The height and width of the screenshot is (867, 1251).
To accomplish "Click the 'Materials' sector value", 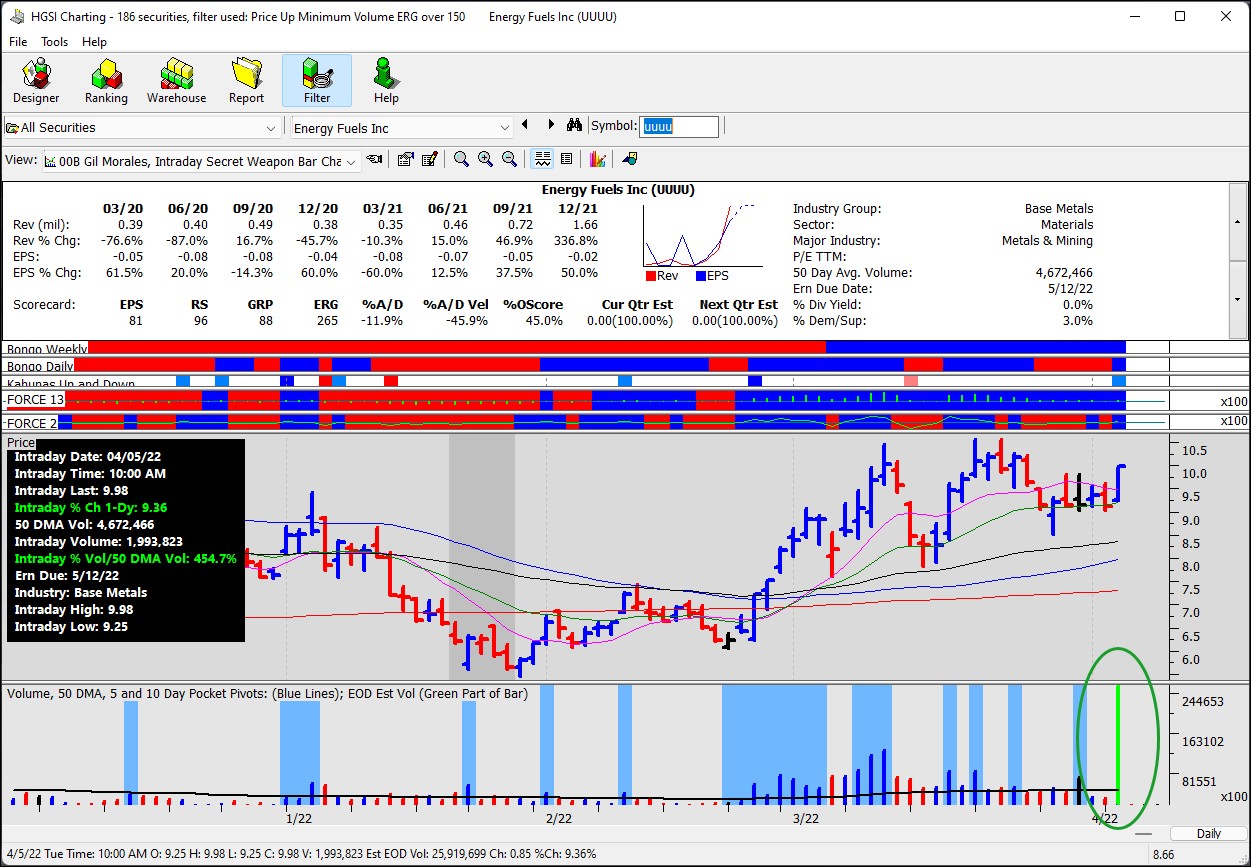I will tap(1067, 225).
